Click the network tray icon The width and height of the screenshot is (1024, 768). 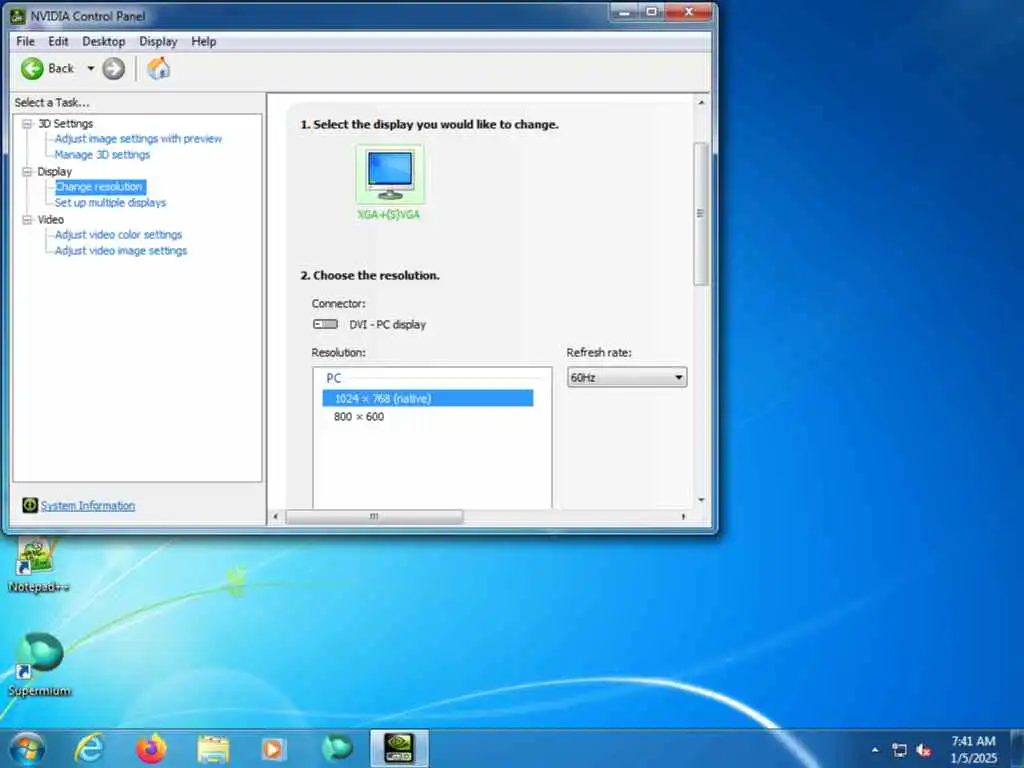pyautogui.click(x=899, y=750)
